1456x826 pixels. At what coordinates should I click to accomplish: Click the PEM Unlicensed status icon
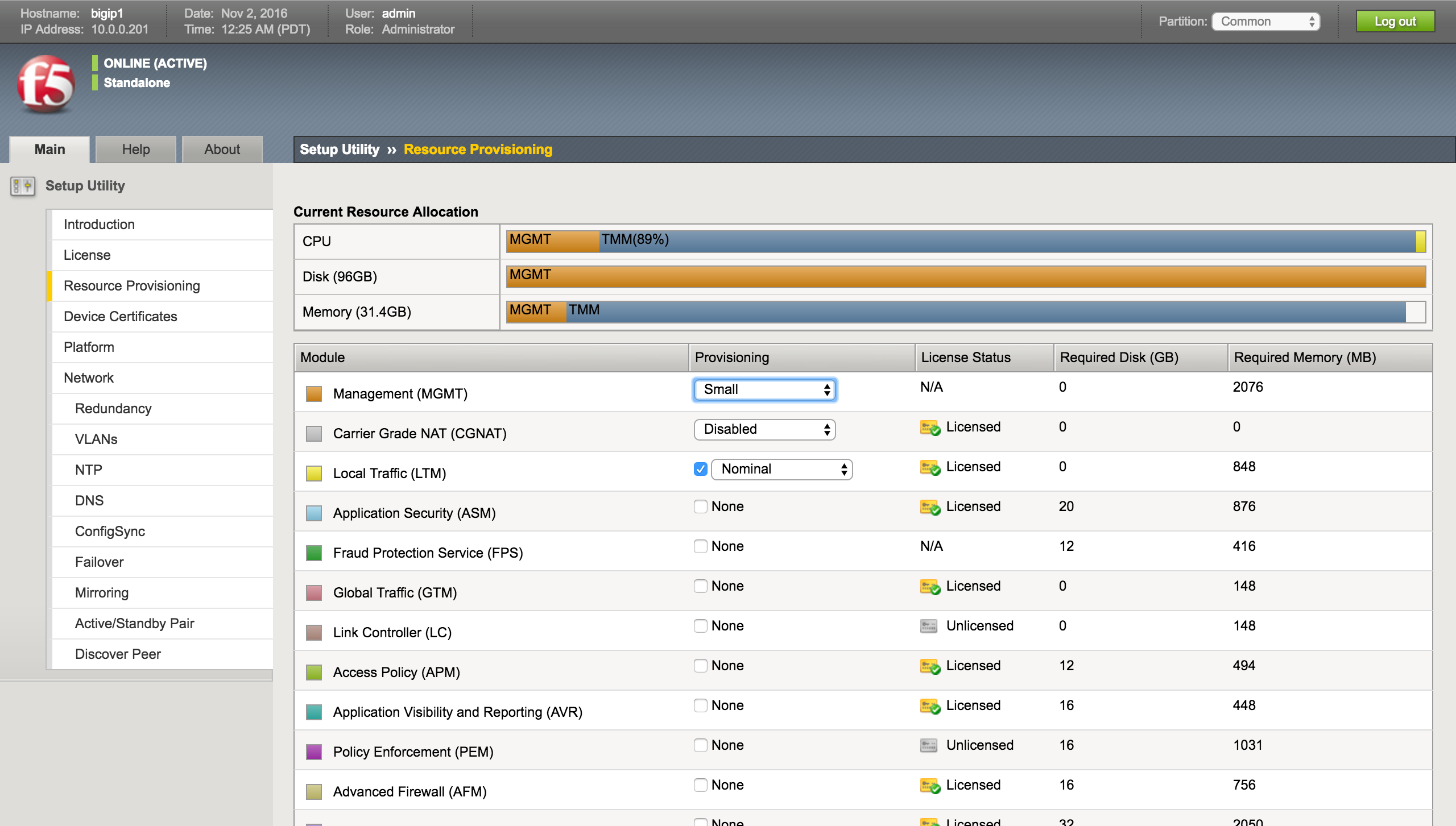(929, 745)
